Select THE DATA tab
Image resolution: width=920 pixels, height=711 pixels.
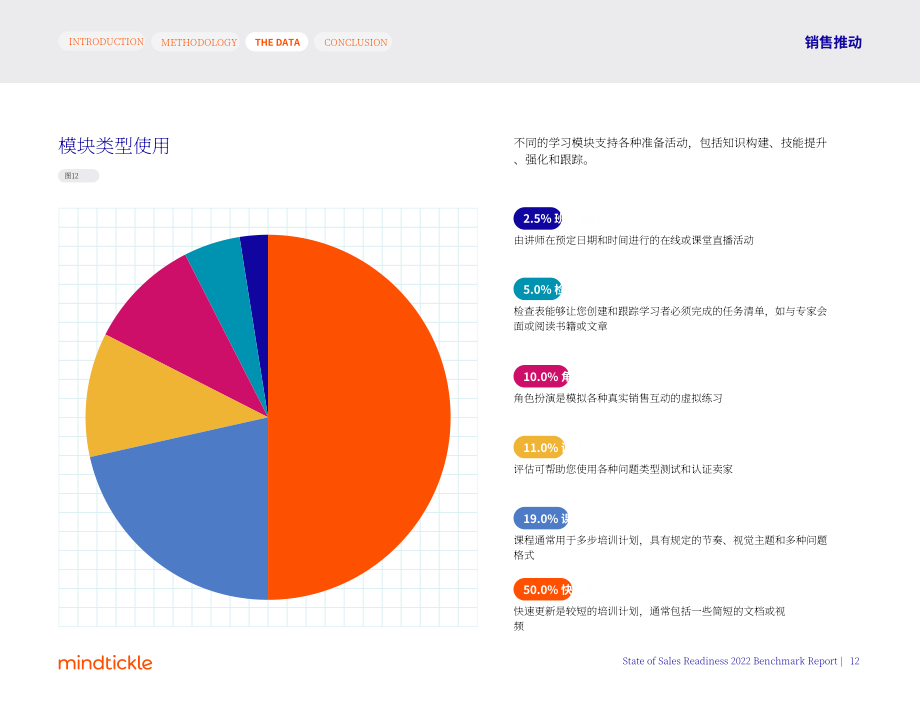[277, 42]
